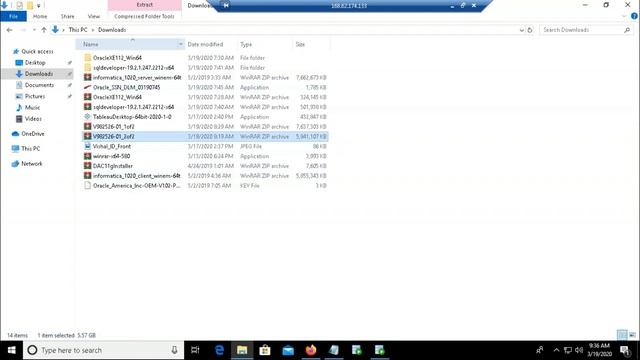640x360 pixels.
Task: Expand the chevron after This PC in breadcrumb
Action: [x=93, y=30]
